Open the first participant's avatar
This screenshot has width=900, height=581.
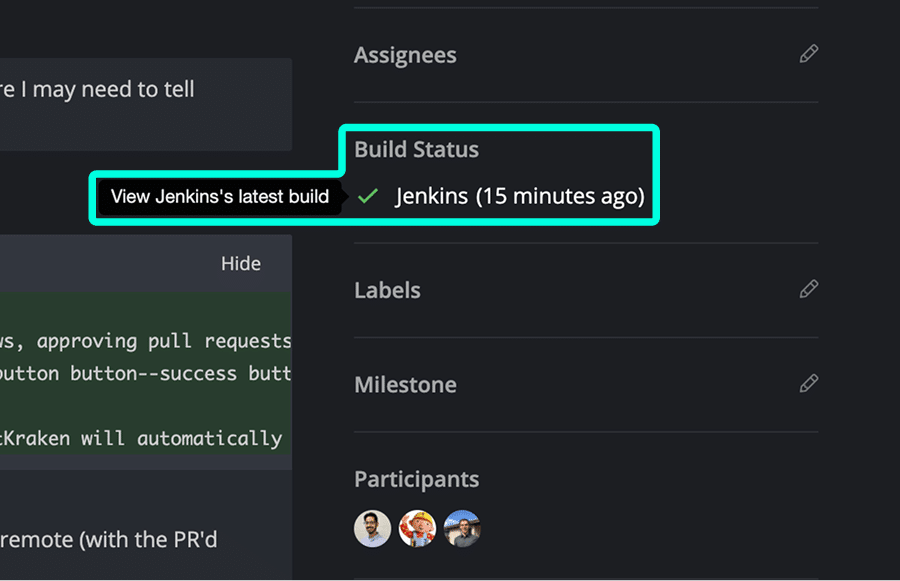pos(372,528)
